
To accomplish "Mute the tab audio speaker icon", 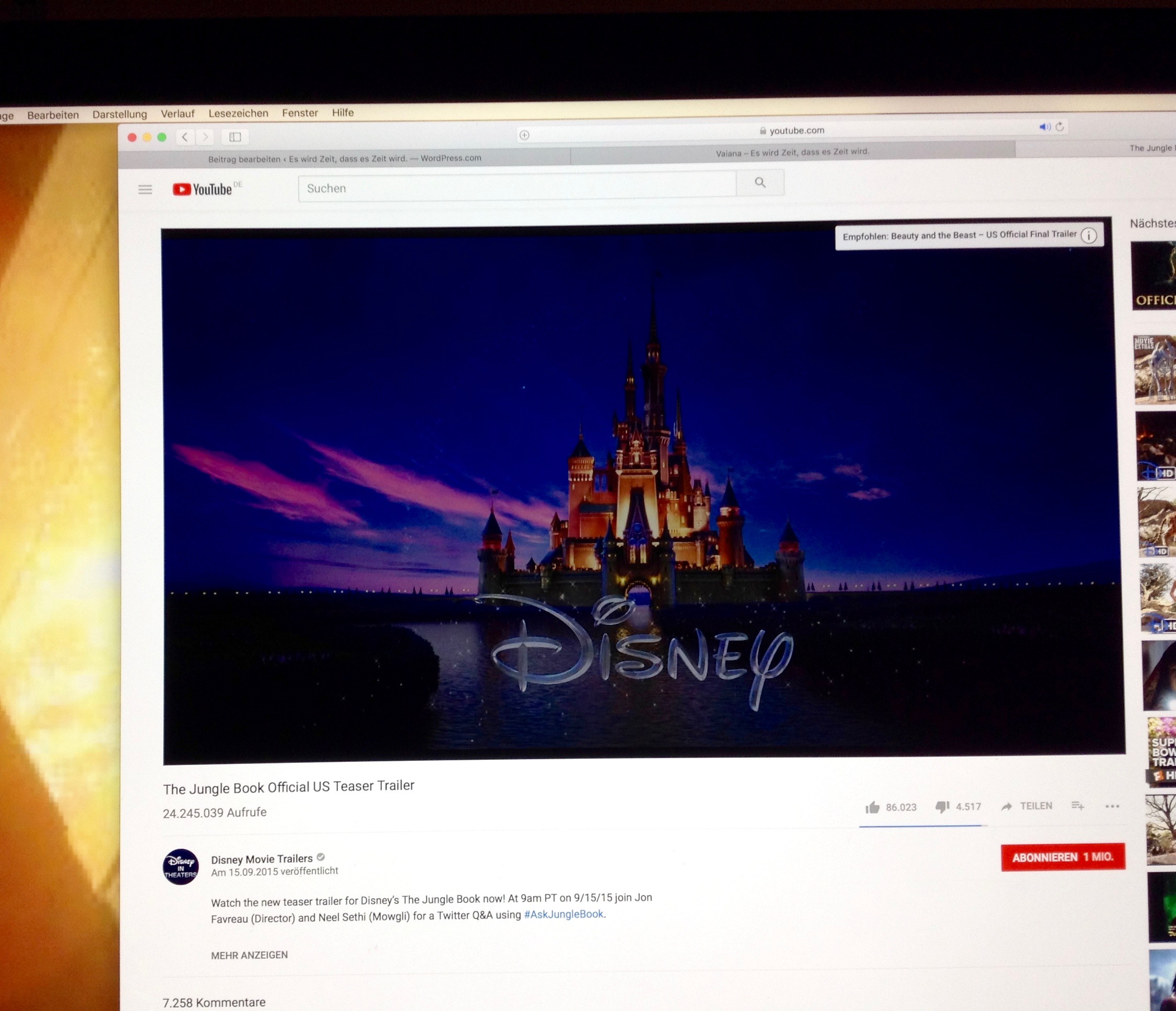I will click(x=1044, y=126).
